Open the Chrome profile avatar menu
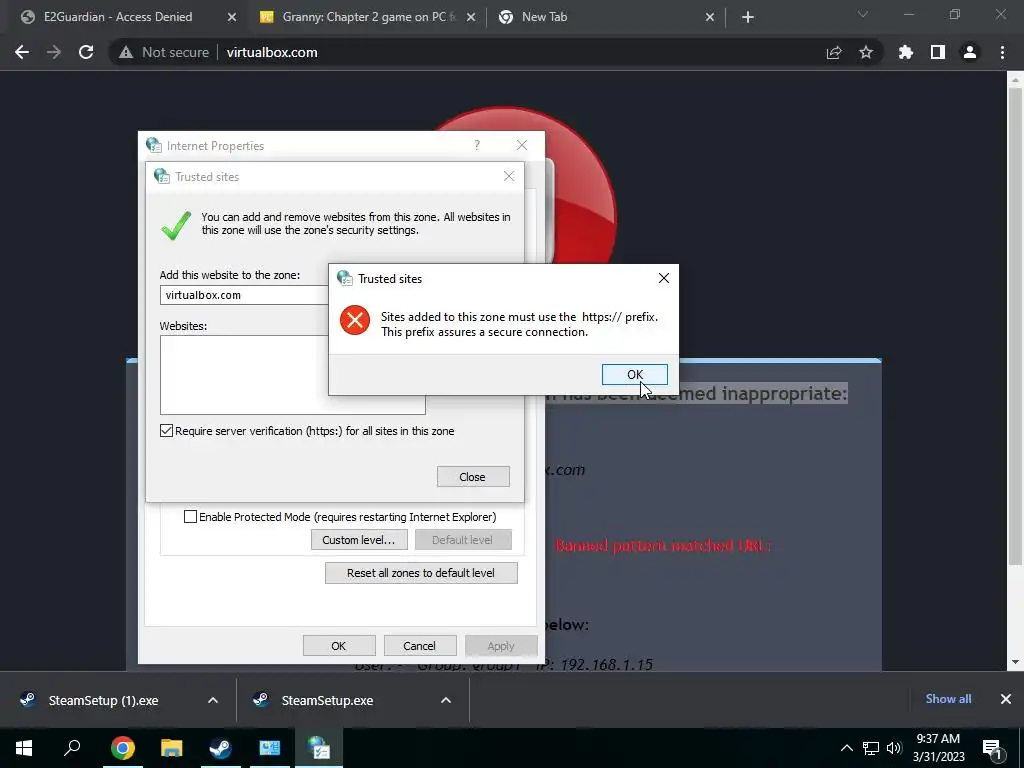The width and height of the screenshot is (1024, 768). (x=970, y=52)
